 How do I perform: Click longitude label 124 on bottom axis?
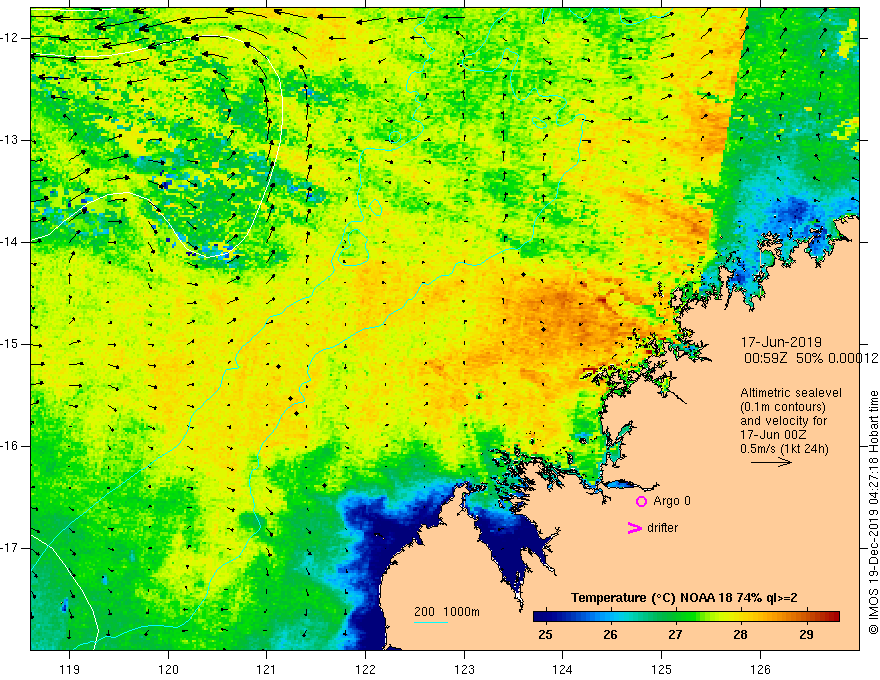point(563,669)
